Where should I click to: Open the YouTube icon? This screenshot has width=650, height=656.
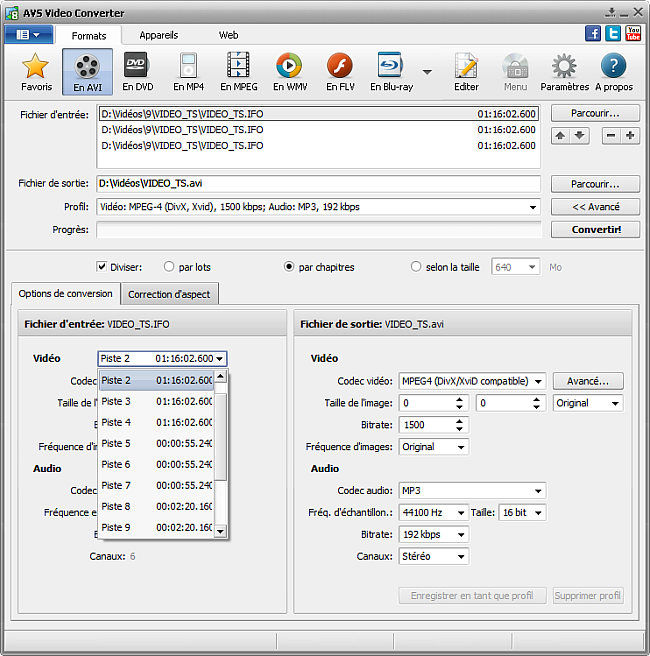click(x=633, y=33)
